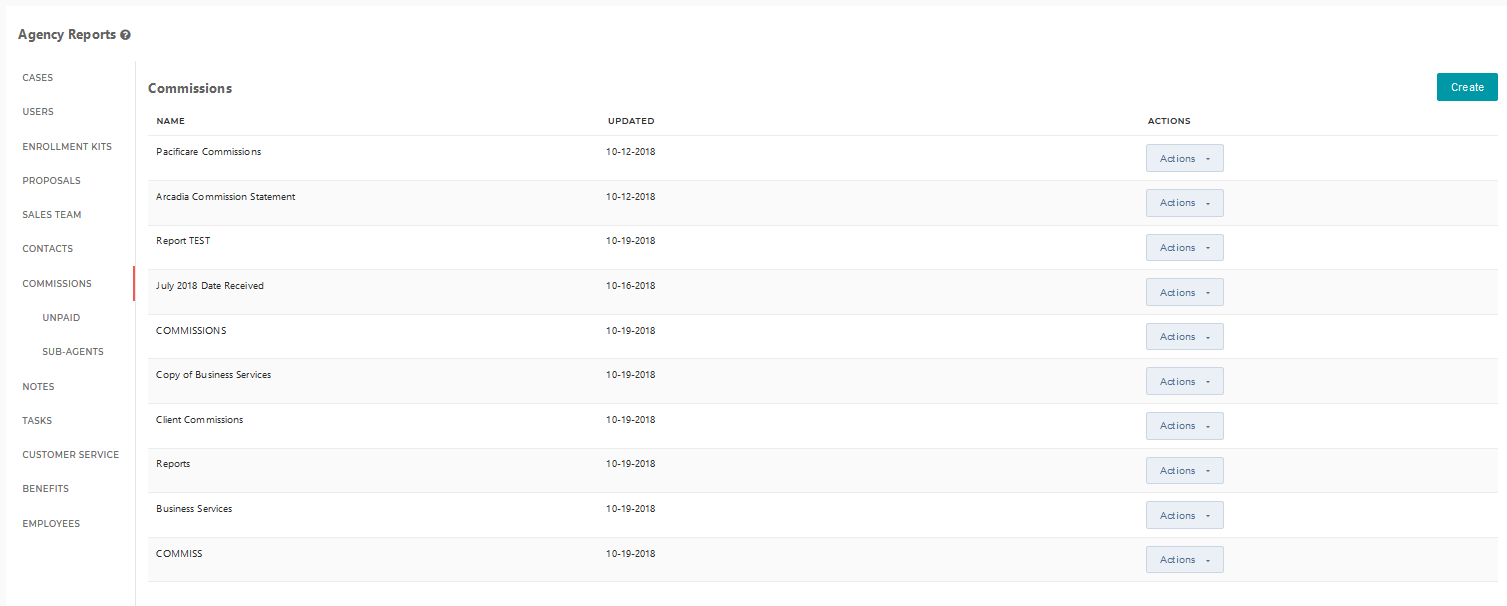Select Copy of Business Services name
This screenshot has width=1507, height=606.
(214, 375)
